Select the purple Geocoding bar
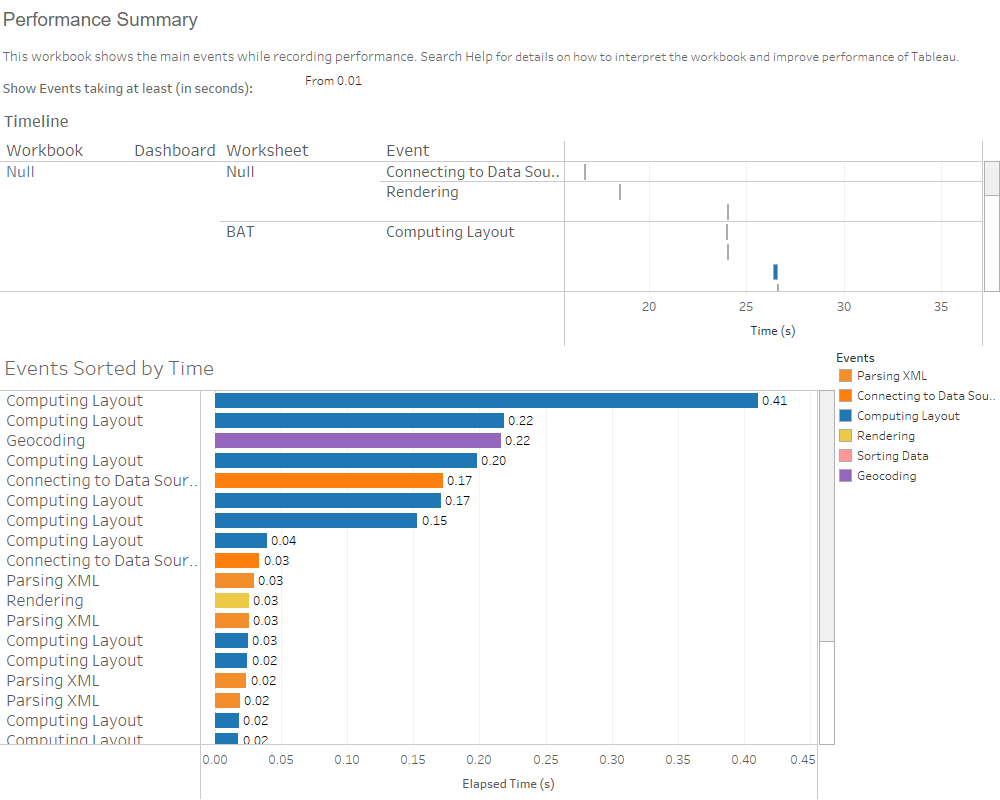Image resolution: width=1000 pixels, height=800 pixels. click(357, 440)
